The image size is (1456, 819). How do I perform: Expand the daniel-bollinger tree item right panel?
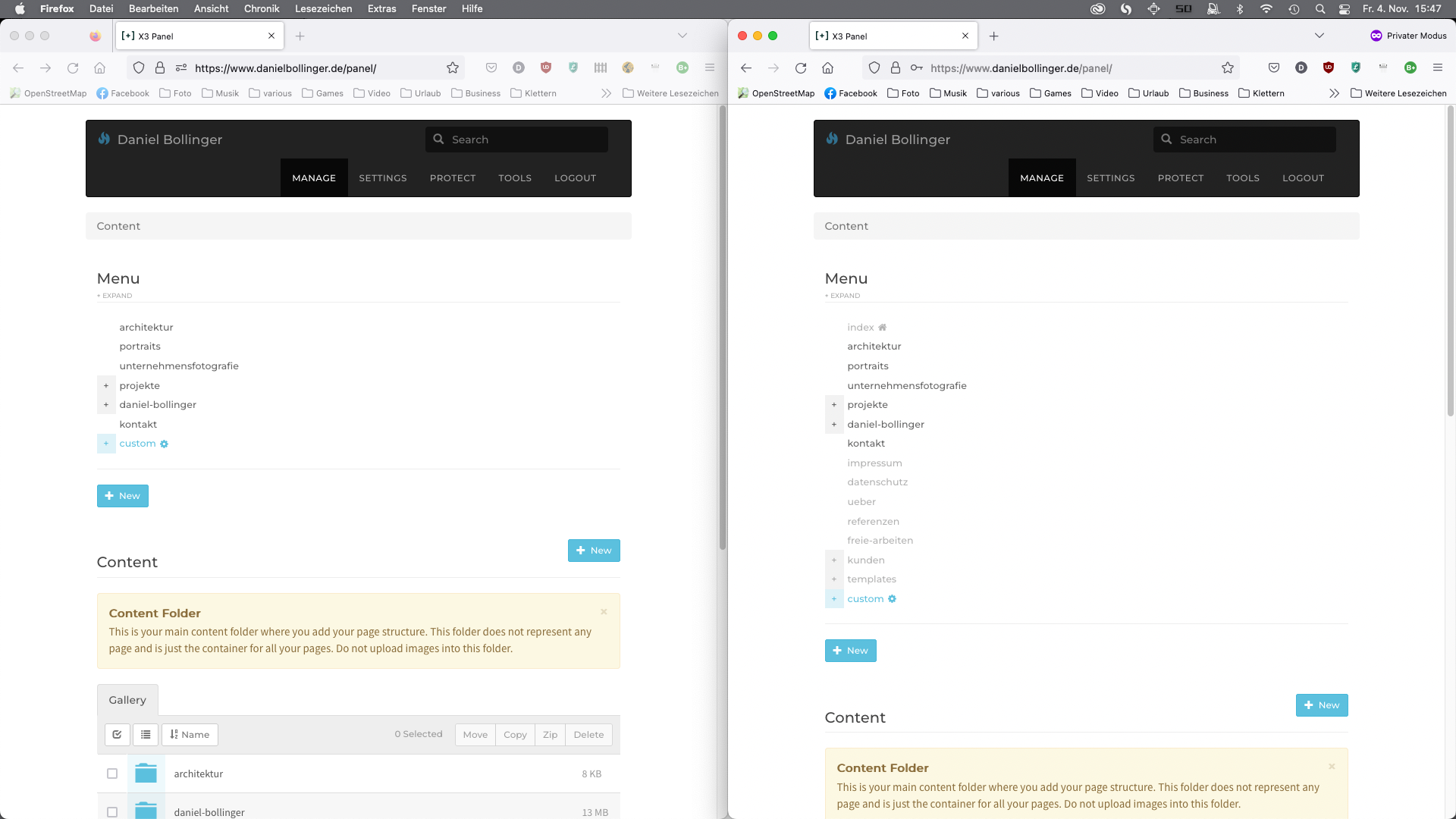pos(833,424)
